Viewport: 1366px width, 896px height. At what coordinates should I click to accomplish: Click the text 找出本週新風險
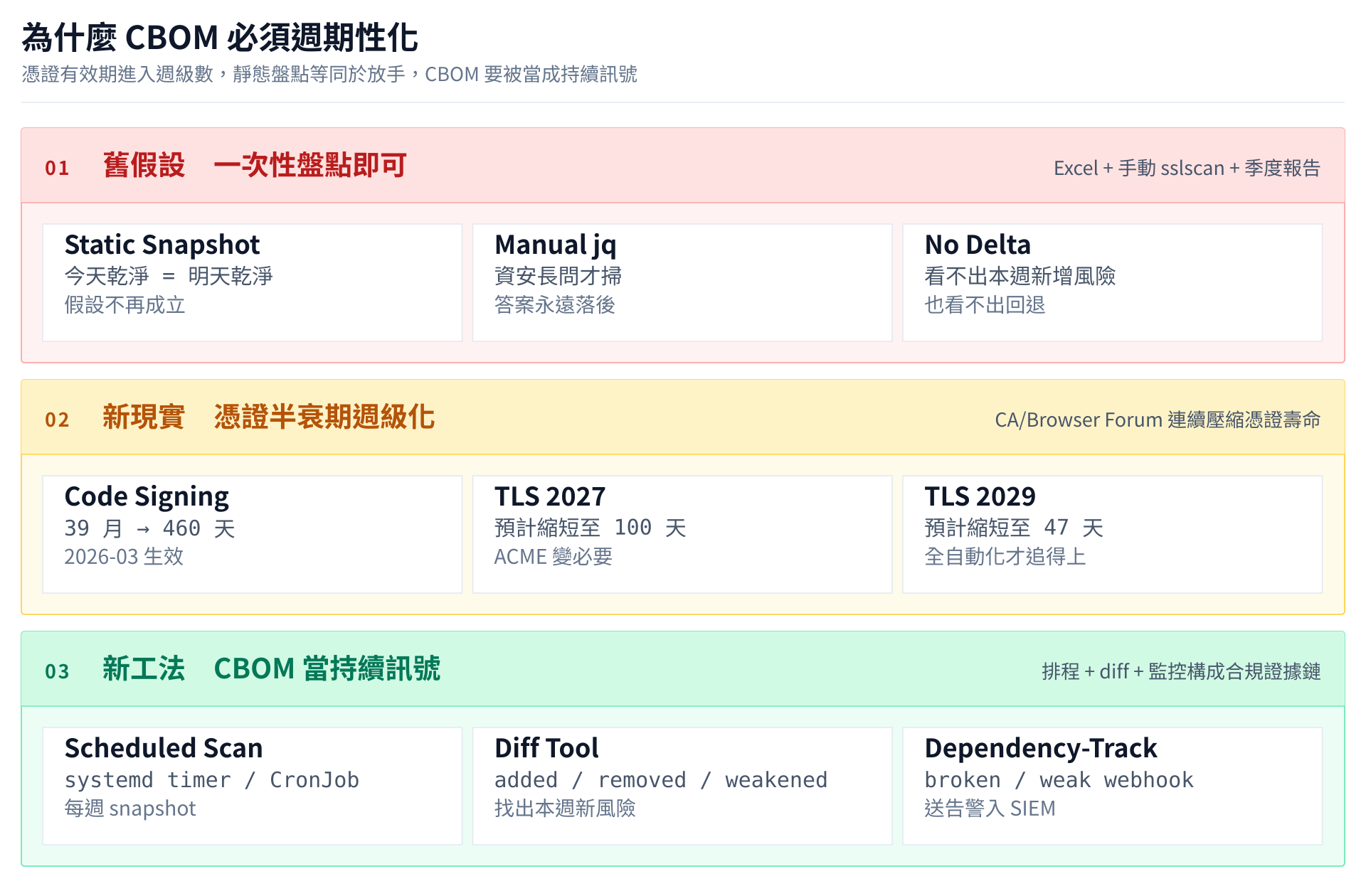565,809
